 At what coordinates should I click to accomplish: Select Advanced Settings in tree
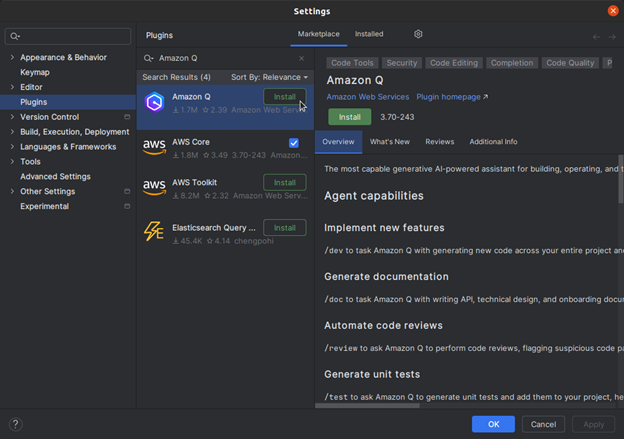[x=55, y=177]
